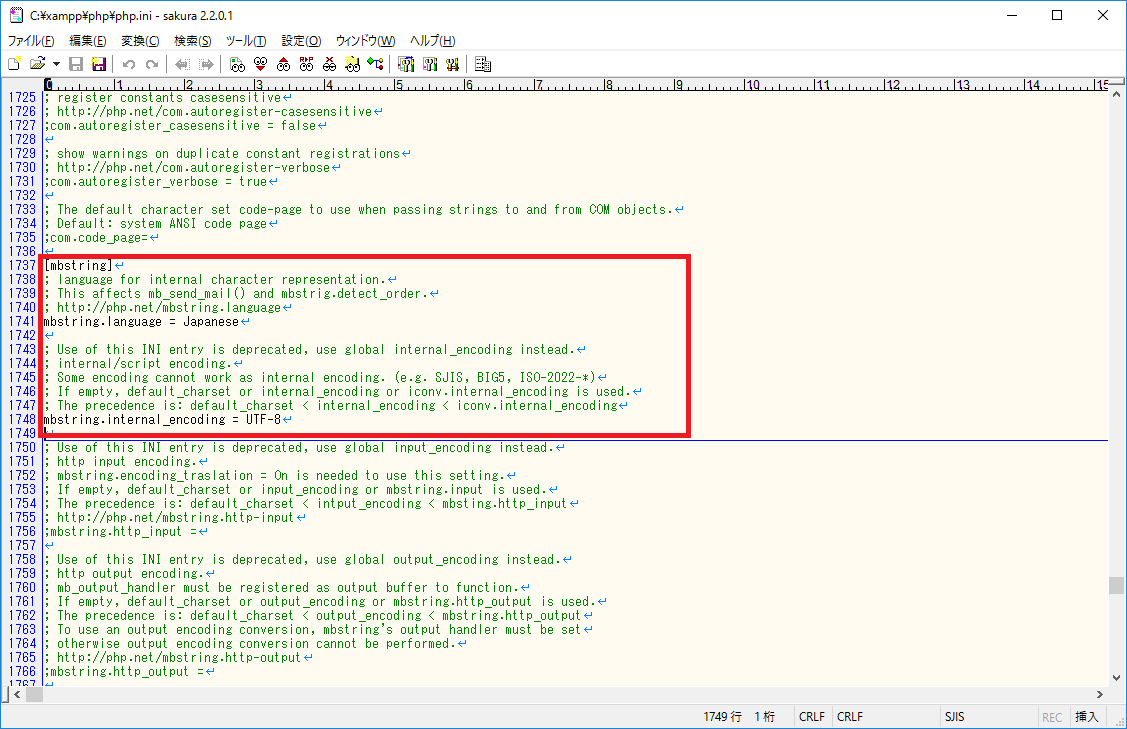Screen dimensions: 1127x729
Task: Create a new file with toolbar icon
Action: 14,64
